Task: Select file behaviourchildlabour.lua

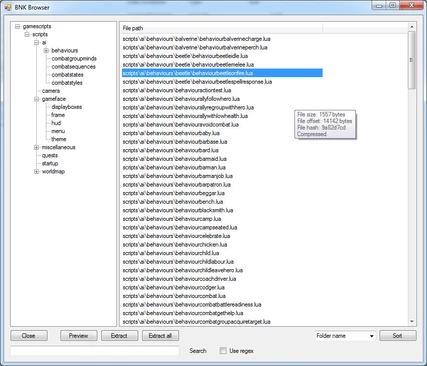Action: [178, 262]
